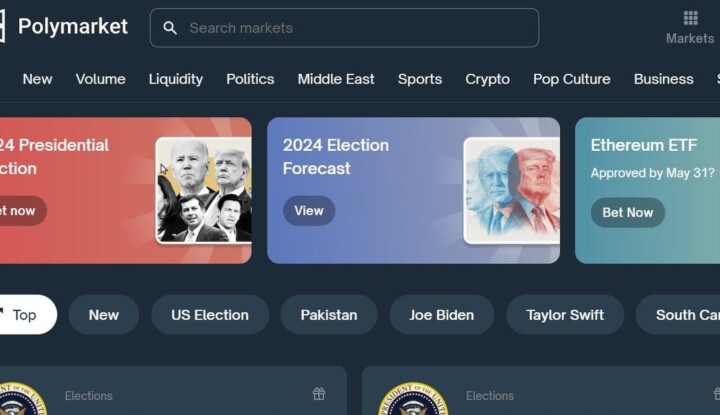Click presidential seal on right Elections card

coord(412,400)
